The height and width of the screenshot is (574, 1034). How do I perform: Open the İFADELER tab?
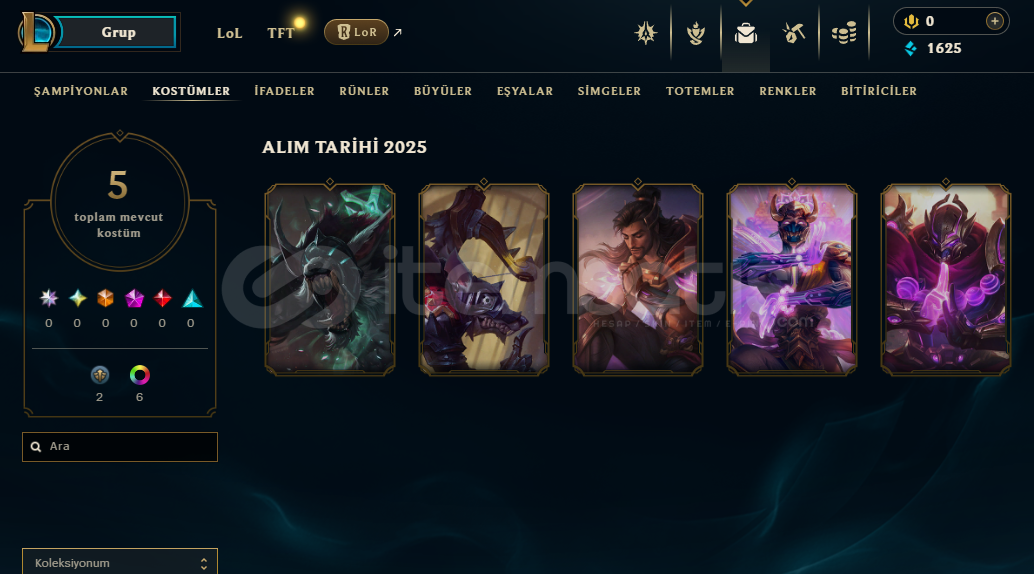point(284,91)
